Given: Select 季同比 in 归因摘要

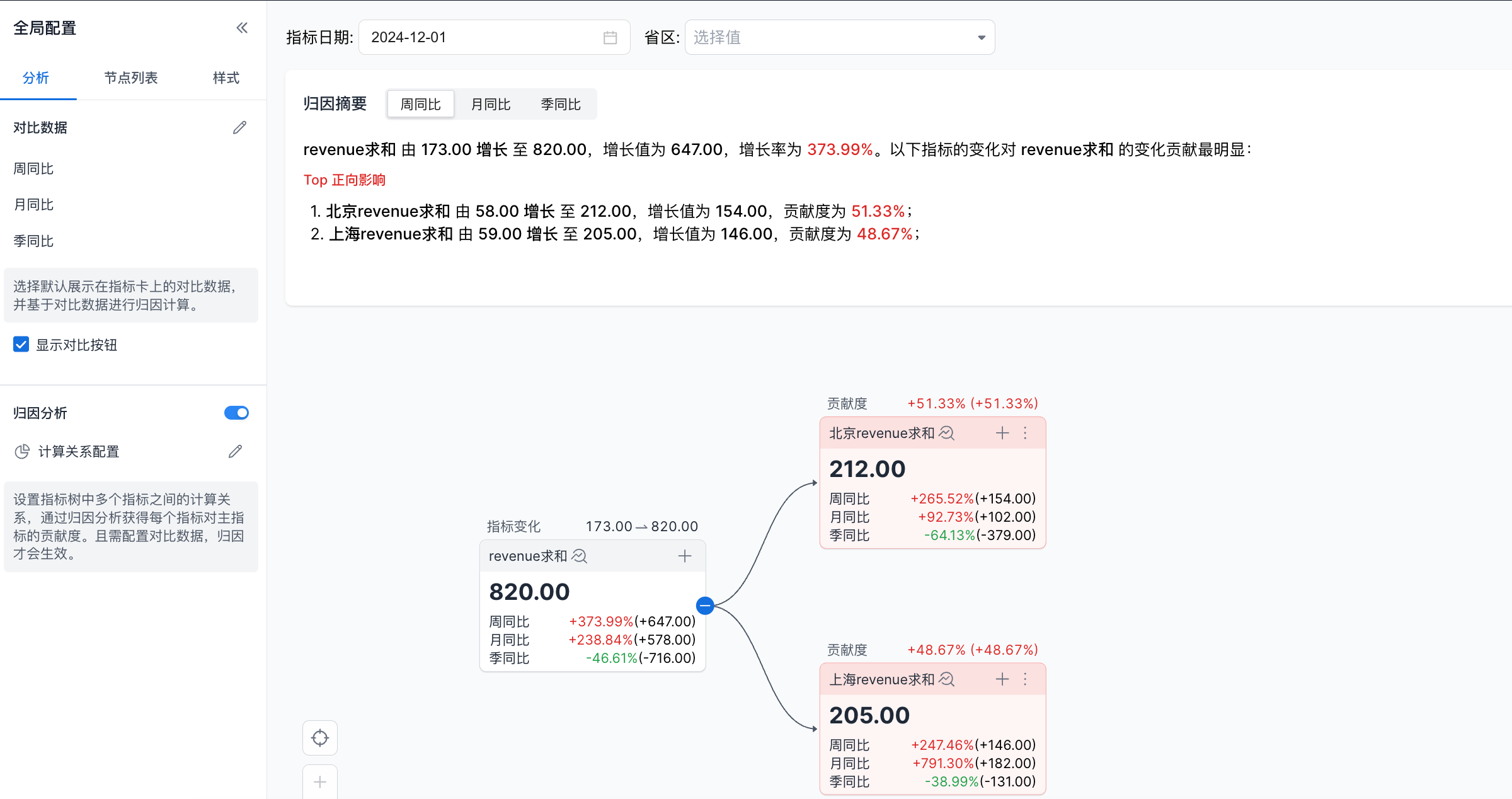Looking at the screenshot, I should click(560, 105).
